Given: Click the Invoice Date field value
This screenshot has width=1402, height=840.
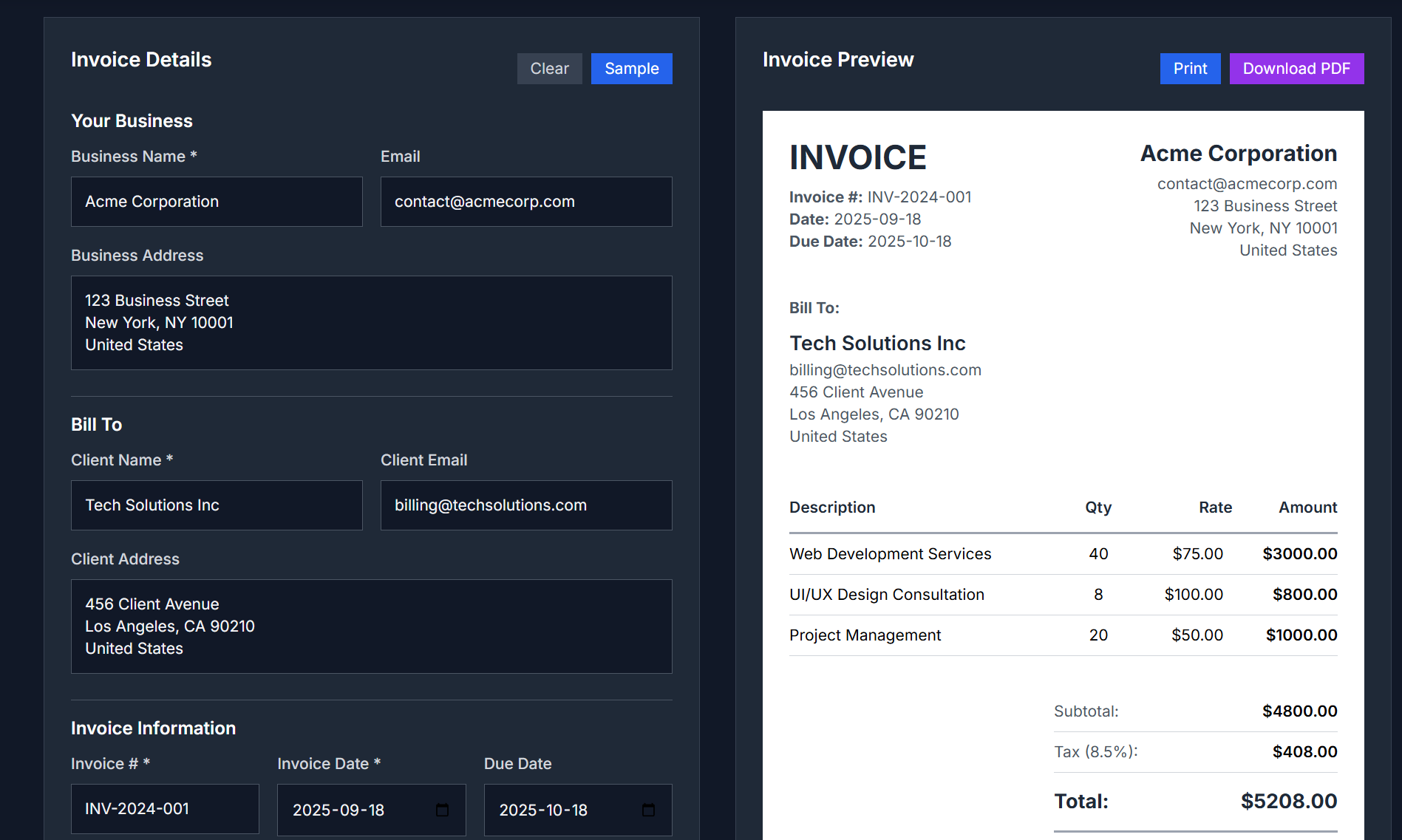Looking at the screenshot, I should (338, 810).
